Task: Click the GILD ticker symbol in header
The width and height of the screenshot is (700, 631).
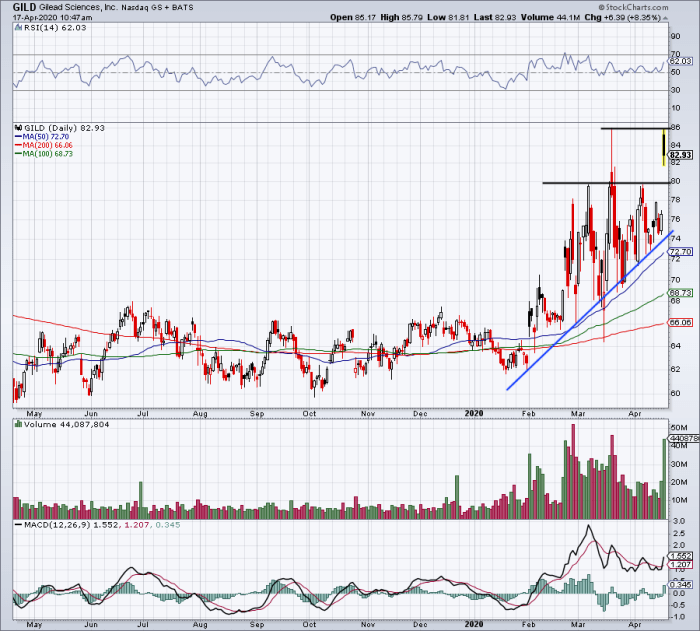Action: [24, 7]
